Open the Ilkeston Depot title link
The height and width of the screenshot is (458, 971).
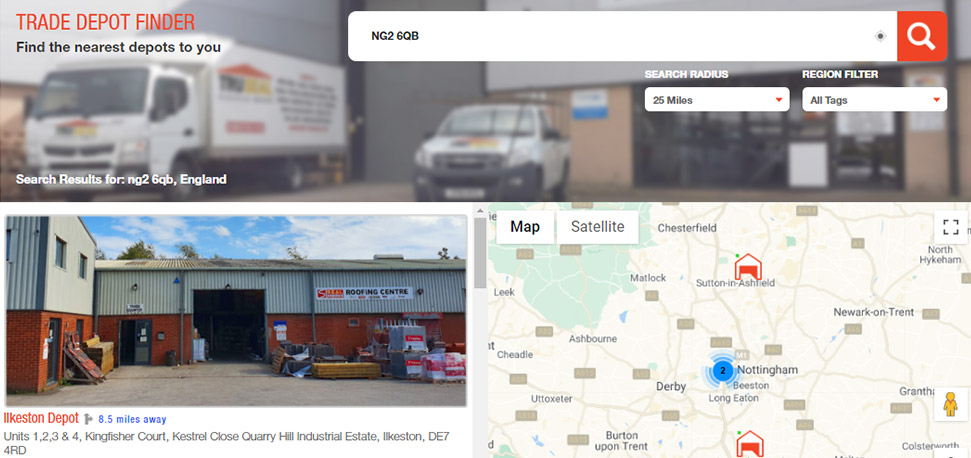[41, 418]
